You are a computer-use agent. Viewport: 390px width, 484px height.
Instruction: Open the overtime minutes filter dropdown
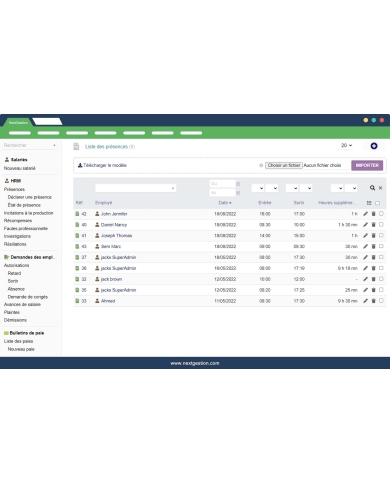[x=351, y=188]
